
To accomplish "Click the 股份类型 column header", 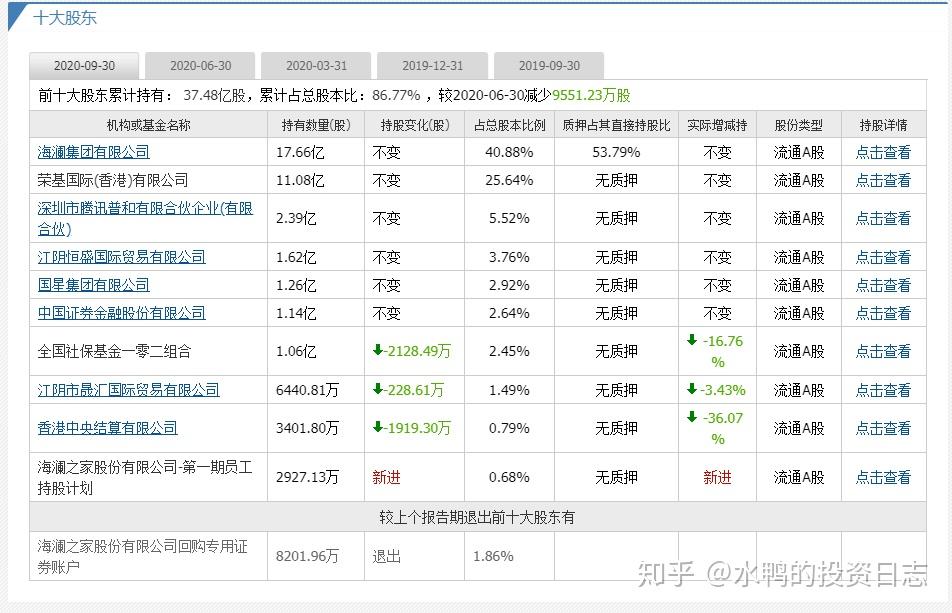I will click(x=799, y=125).
